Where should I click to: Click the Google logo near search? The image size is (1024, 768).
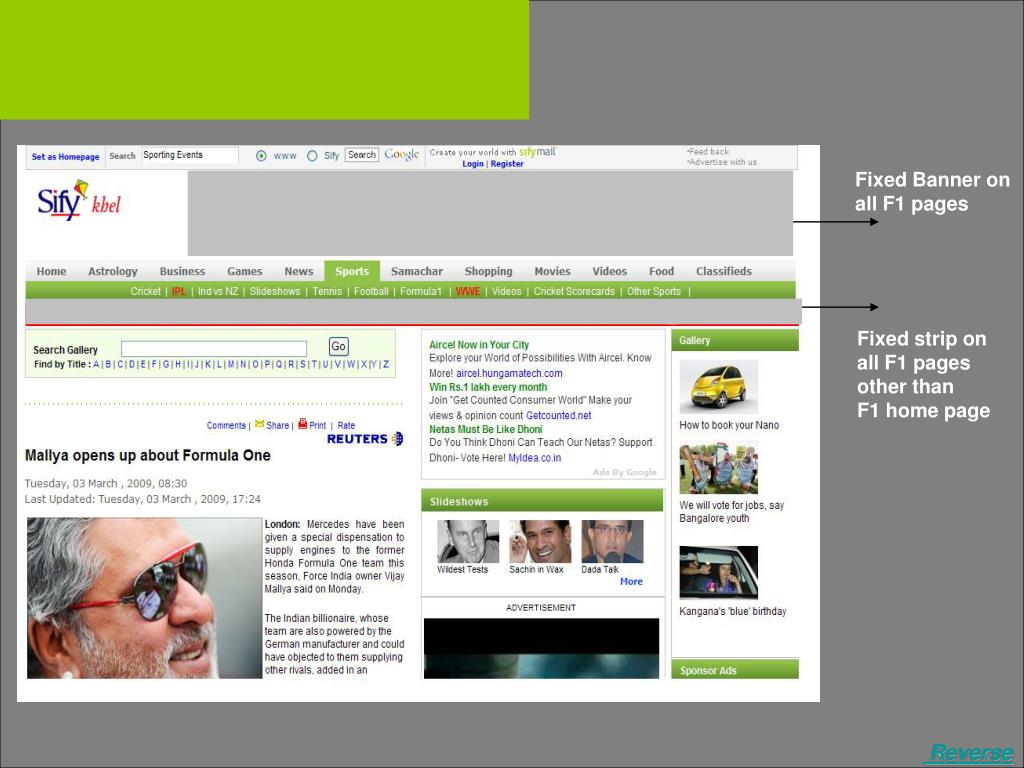pos(401,155)
